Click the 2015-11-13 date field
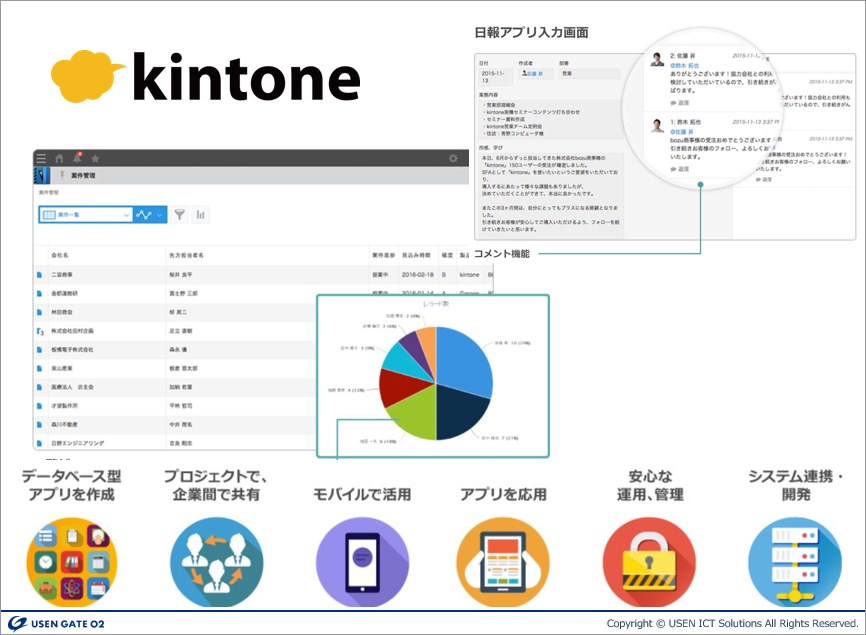This screenshot has width=866, height=635. pyautogui.click(x=495, y=77)
